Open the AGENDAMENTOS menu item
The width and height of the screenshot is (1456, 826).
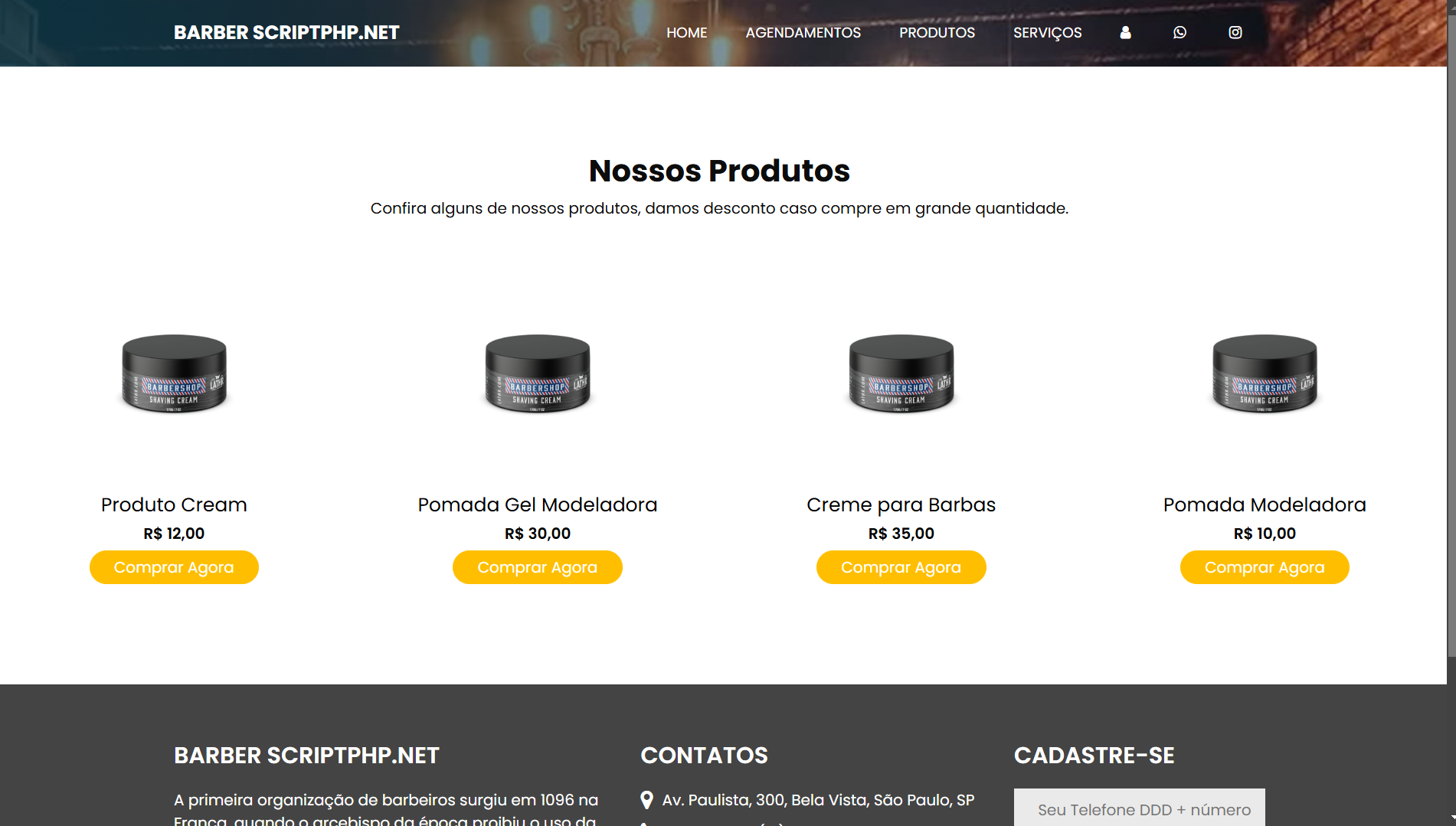(x=803, y=33)
